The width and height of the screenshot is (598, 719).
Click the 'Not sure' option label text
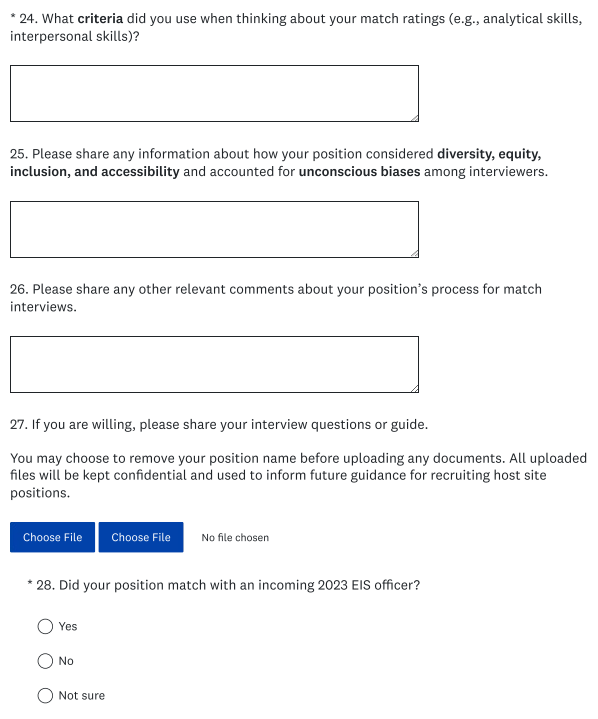[x=82, y=696]
